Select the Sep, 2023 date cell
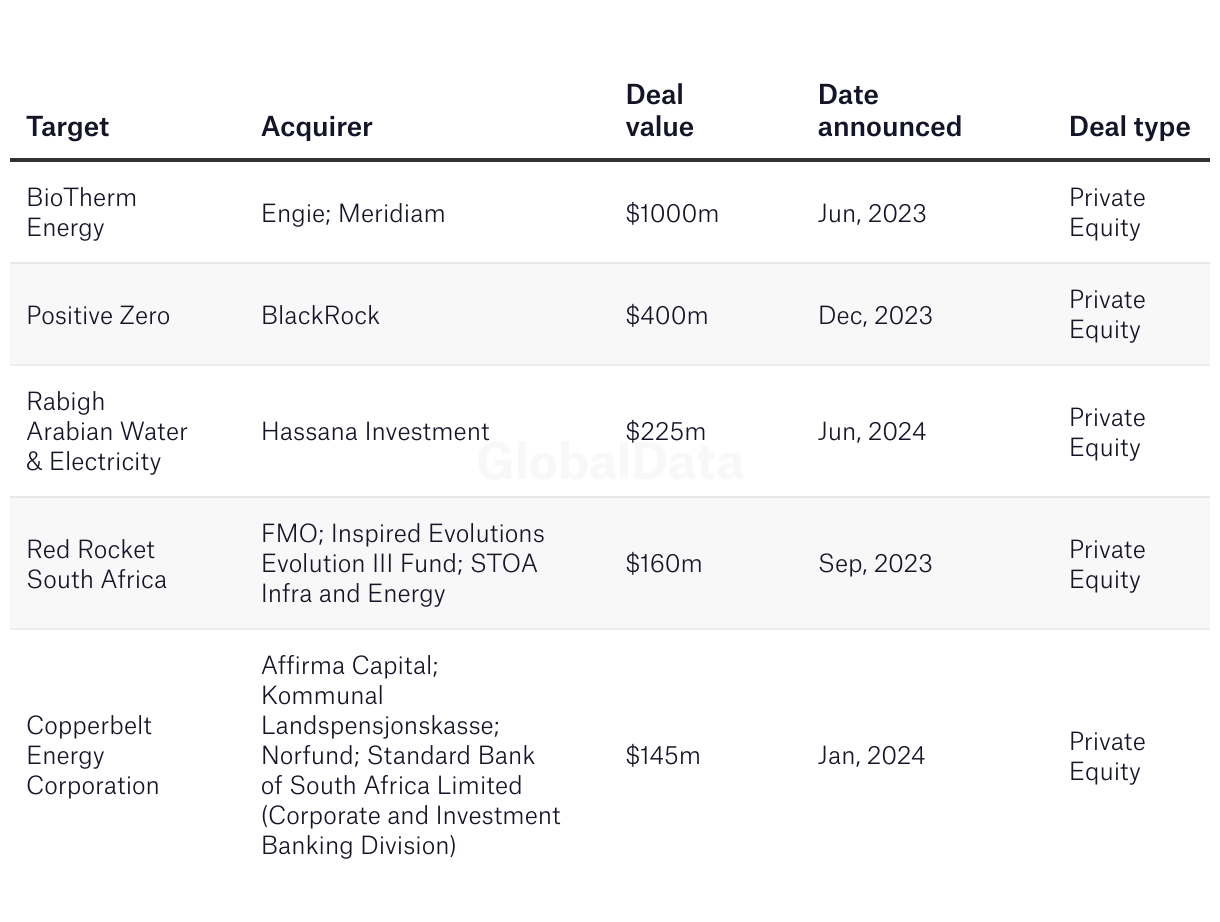This screenshot has width=1220, height=922. (x=875, y=564)
